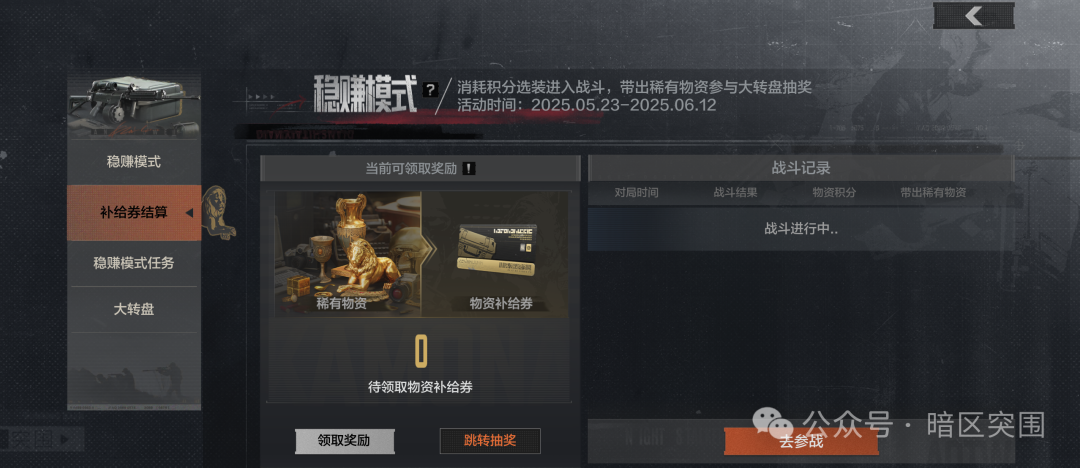The width and height of the screenshot is (1080, 468).
Task: Click the 带出稀有物资 column header
Action: pos(933,193)
